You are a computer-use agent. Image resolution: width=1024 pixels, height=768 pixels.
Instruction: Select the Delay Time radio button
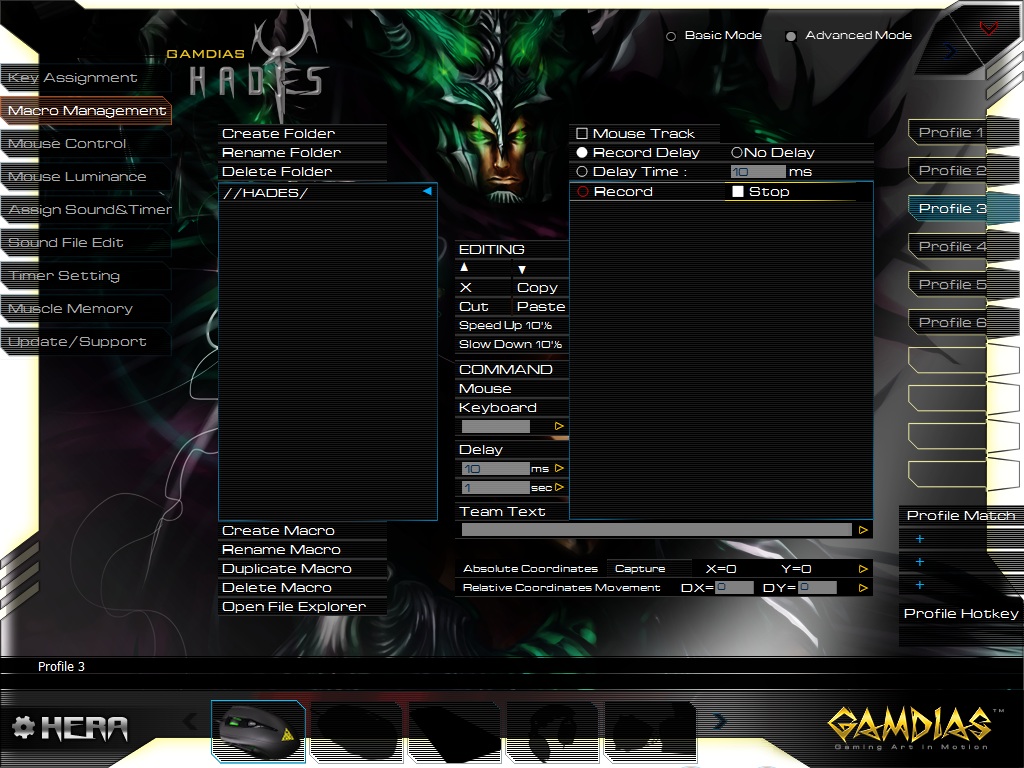coord(582,171)
